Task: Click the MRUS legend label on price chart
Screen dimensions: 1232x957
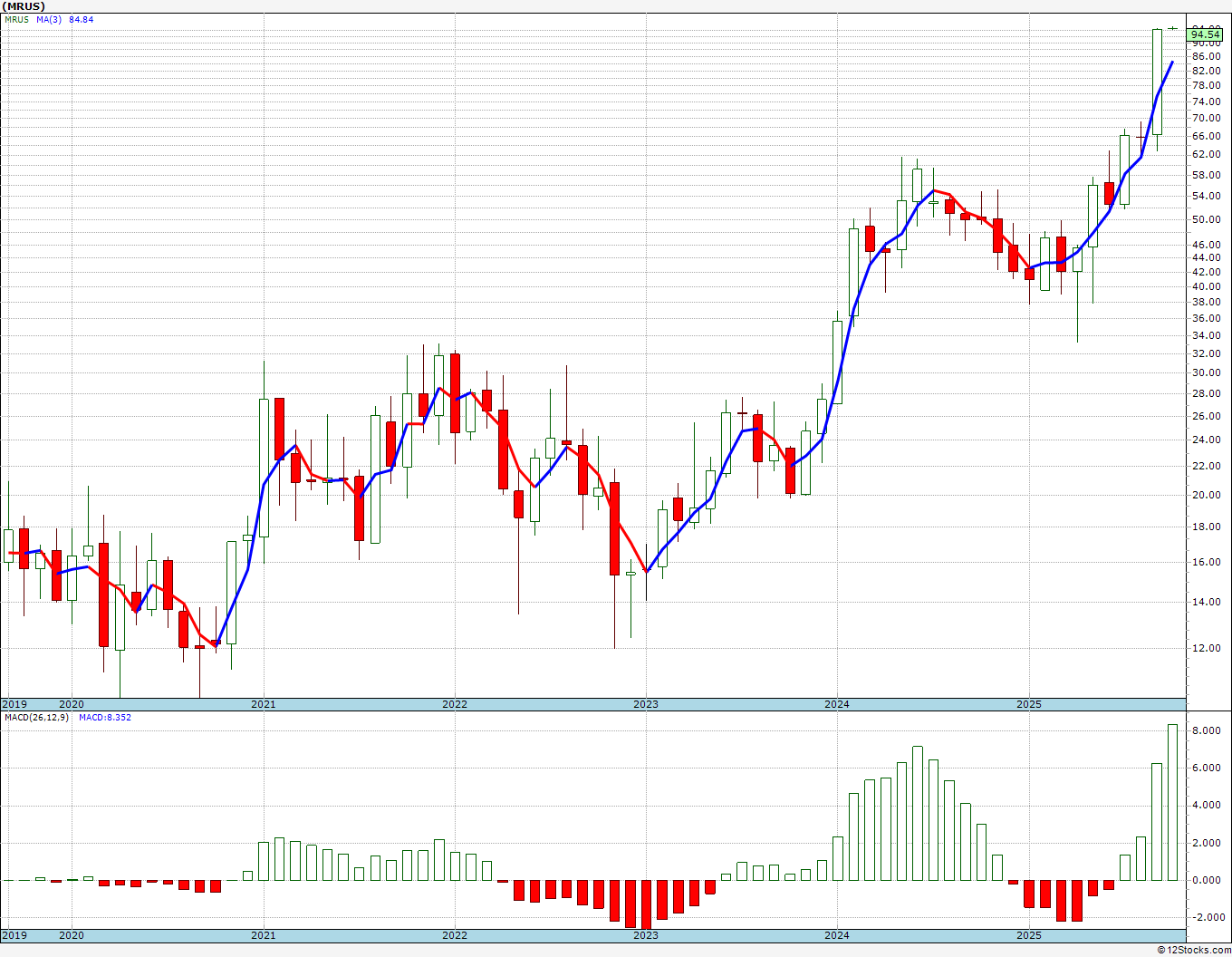Action: click(x=16, y=19)
